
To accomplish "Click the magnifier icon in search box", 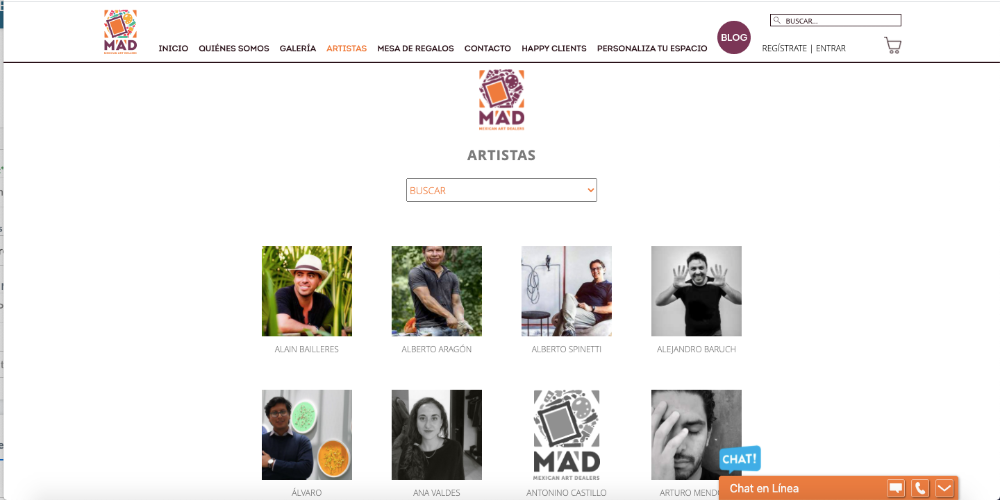I will (x=777, y=20).
